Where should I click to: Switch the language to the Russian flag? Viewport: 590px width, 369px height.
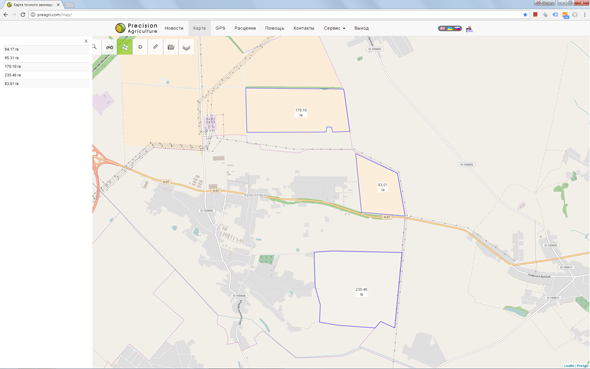click(457, 28)
